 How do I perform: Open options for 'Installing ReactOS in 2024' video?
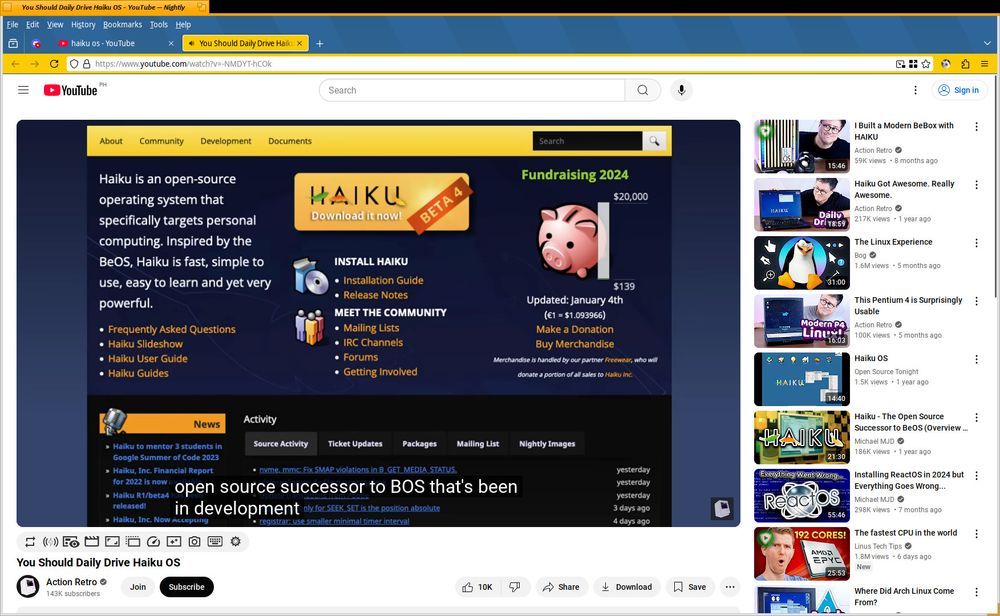tap(976, 475)
